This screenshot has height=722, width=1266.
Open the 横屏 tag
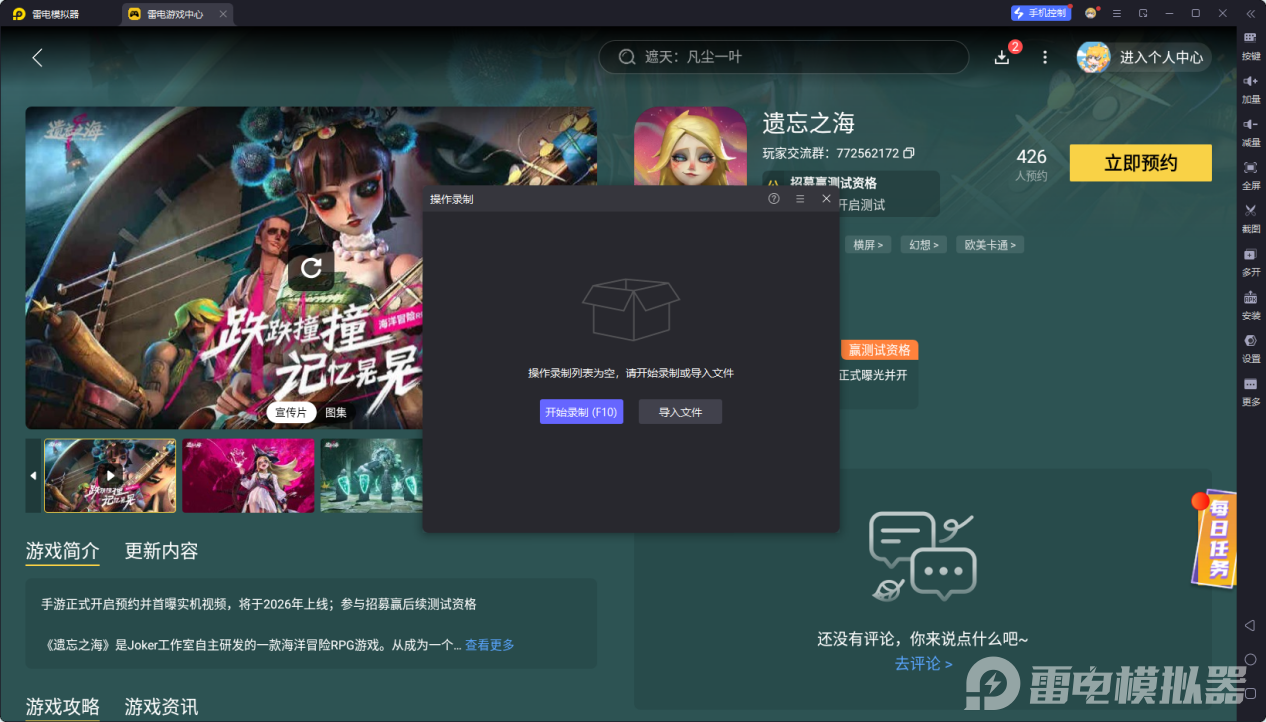point(868,245)
